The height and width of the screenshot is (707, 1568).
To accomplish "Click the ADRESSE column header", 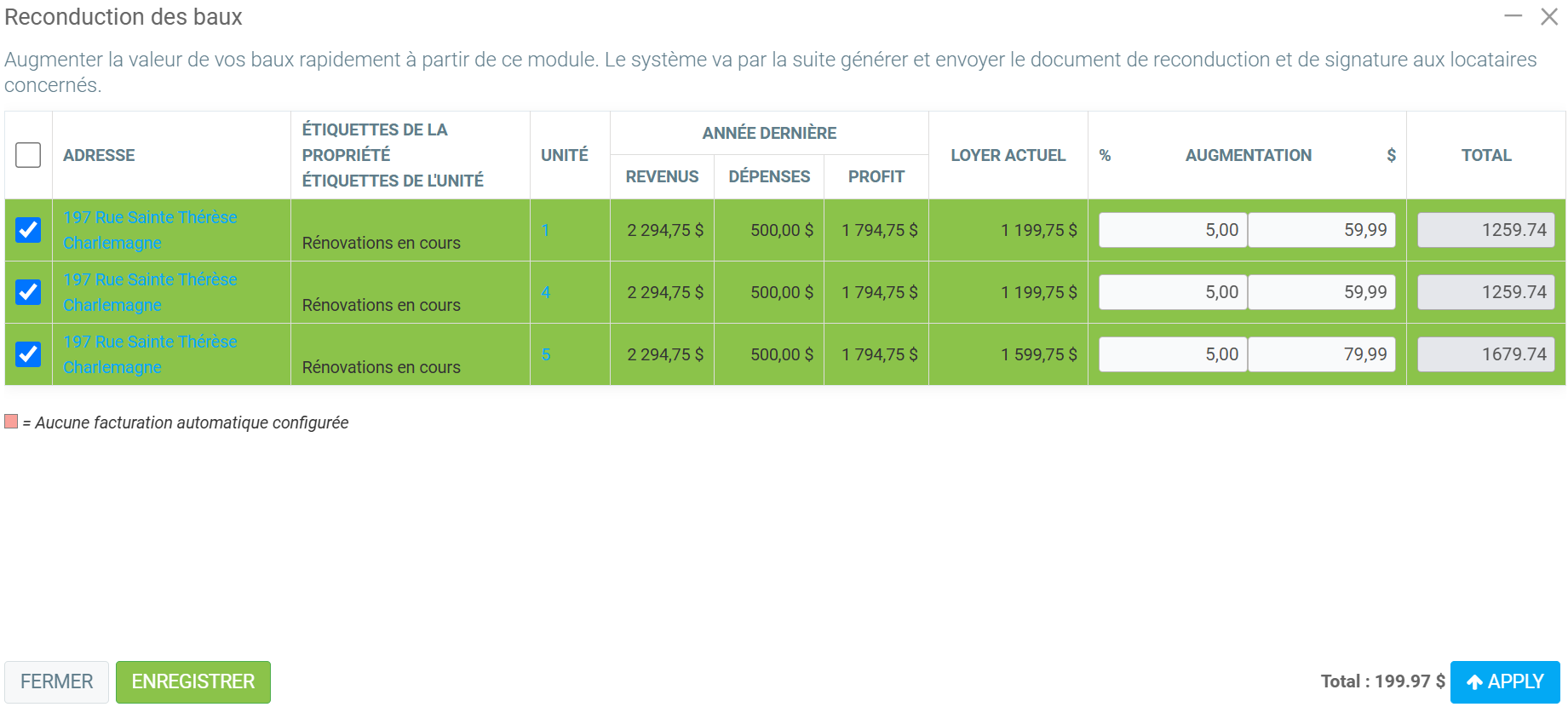I will pos(99,155).
